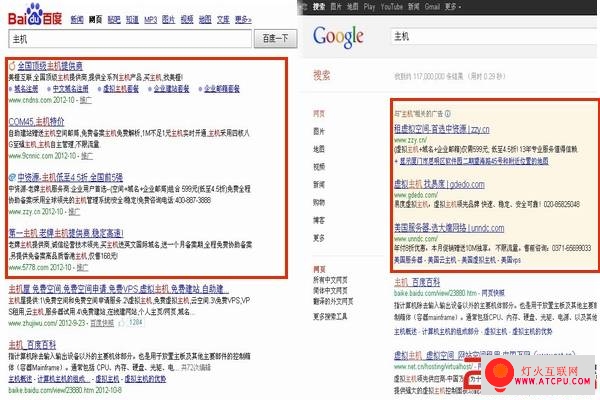Open Baidu's 知道 navigation link
This screenshot has height=400, width=600.
pos(132,20)
